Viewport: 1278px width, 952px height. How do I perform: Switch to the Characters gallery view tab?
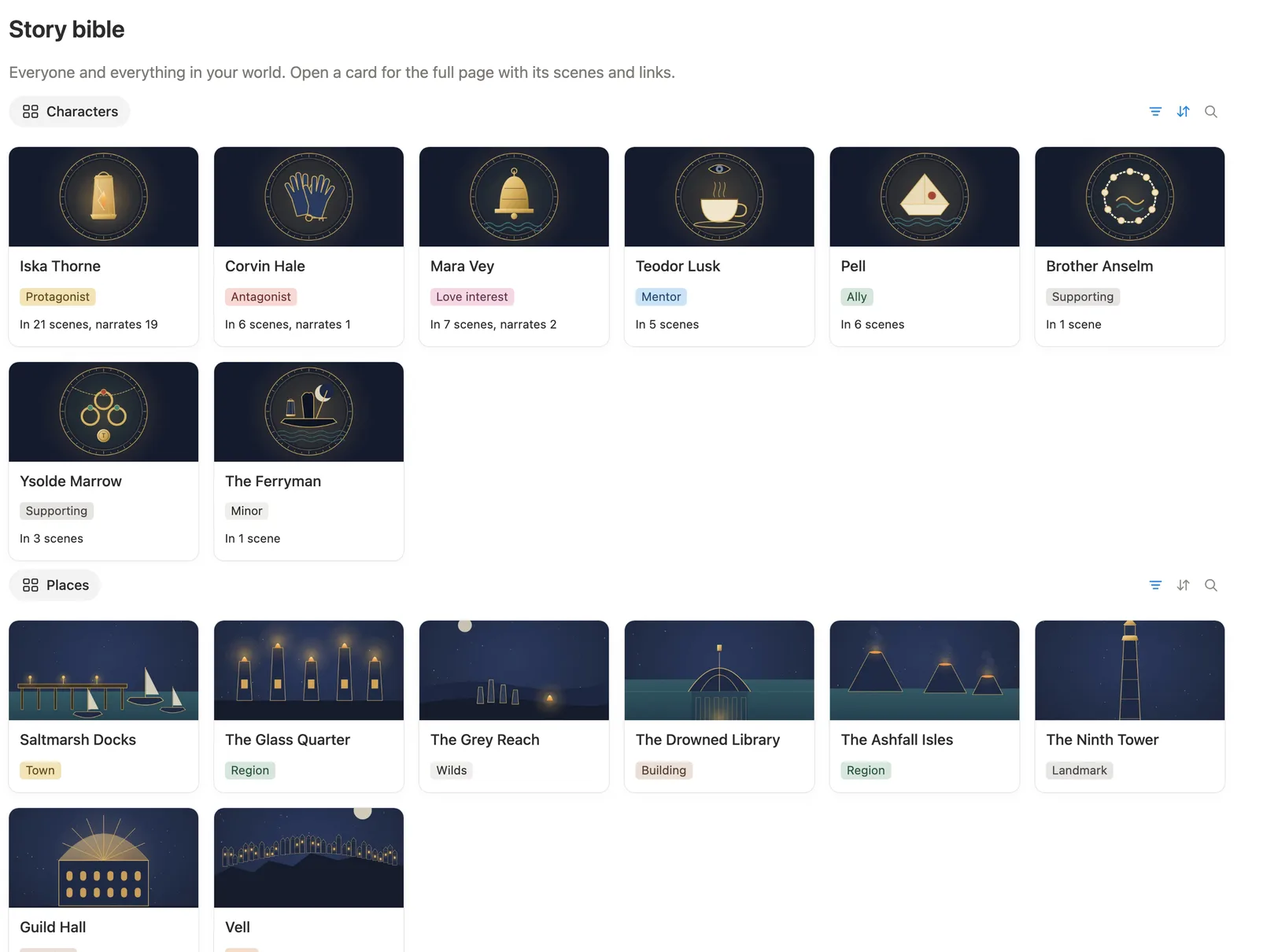click(70, 112)
